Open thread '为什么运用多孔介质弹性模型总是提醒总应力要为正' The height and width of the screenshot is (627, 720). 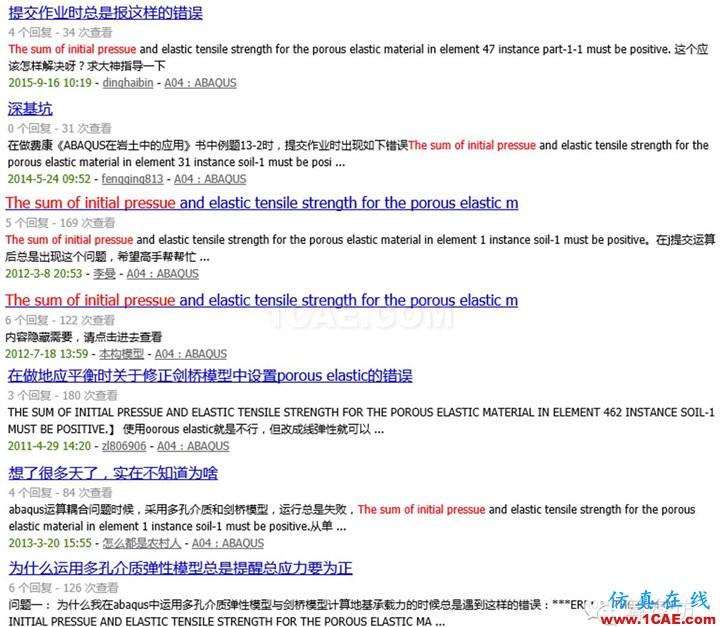pyautogui.click(x=180, y=568)
